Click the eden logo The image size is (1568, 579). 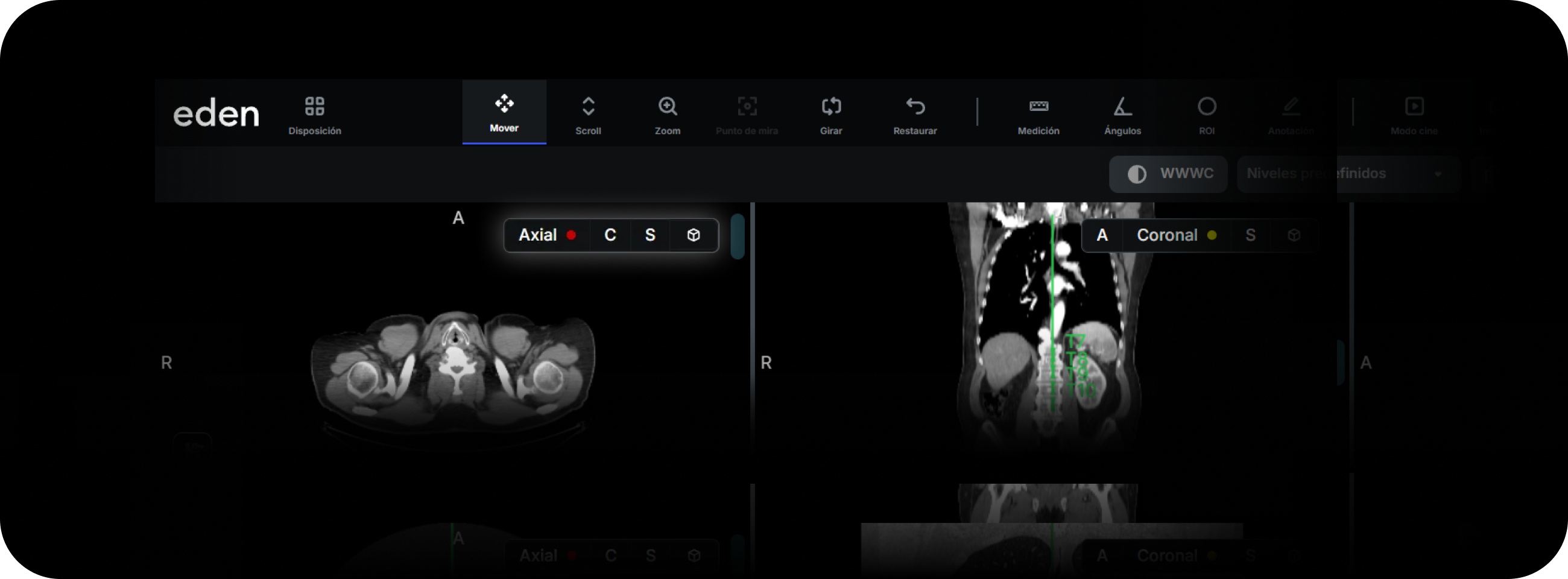pyautogui.click(x=216, y=113)
